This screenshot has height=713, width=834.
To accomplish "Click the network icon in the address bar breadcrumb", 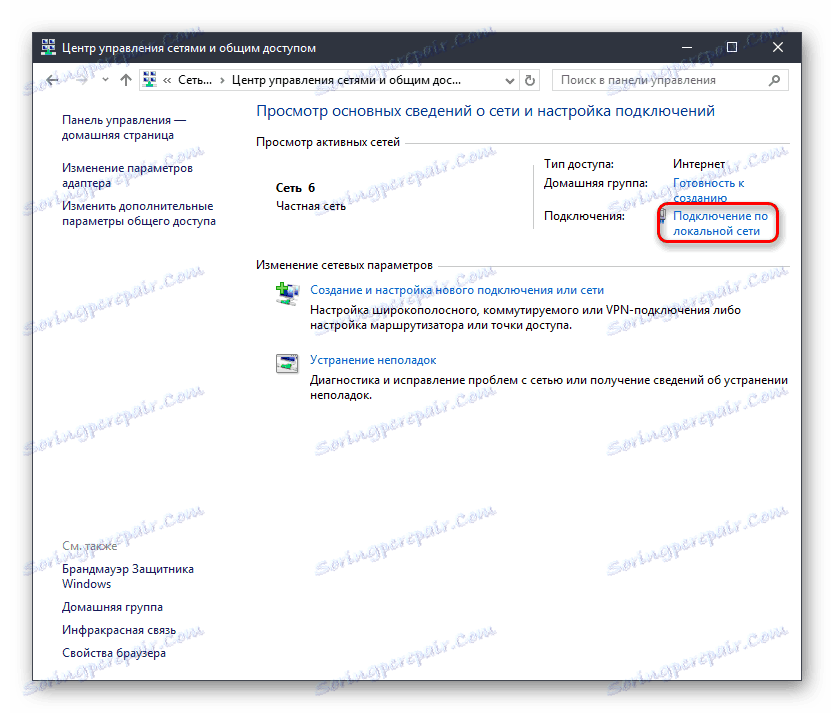I will click(151, 79).
